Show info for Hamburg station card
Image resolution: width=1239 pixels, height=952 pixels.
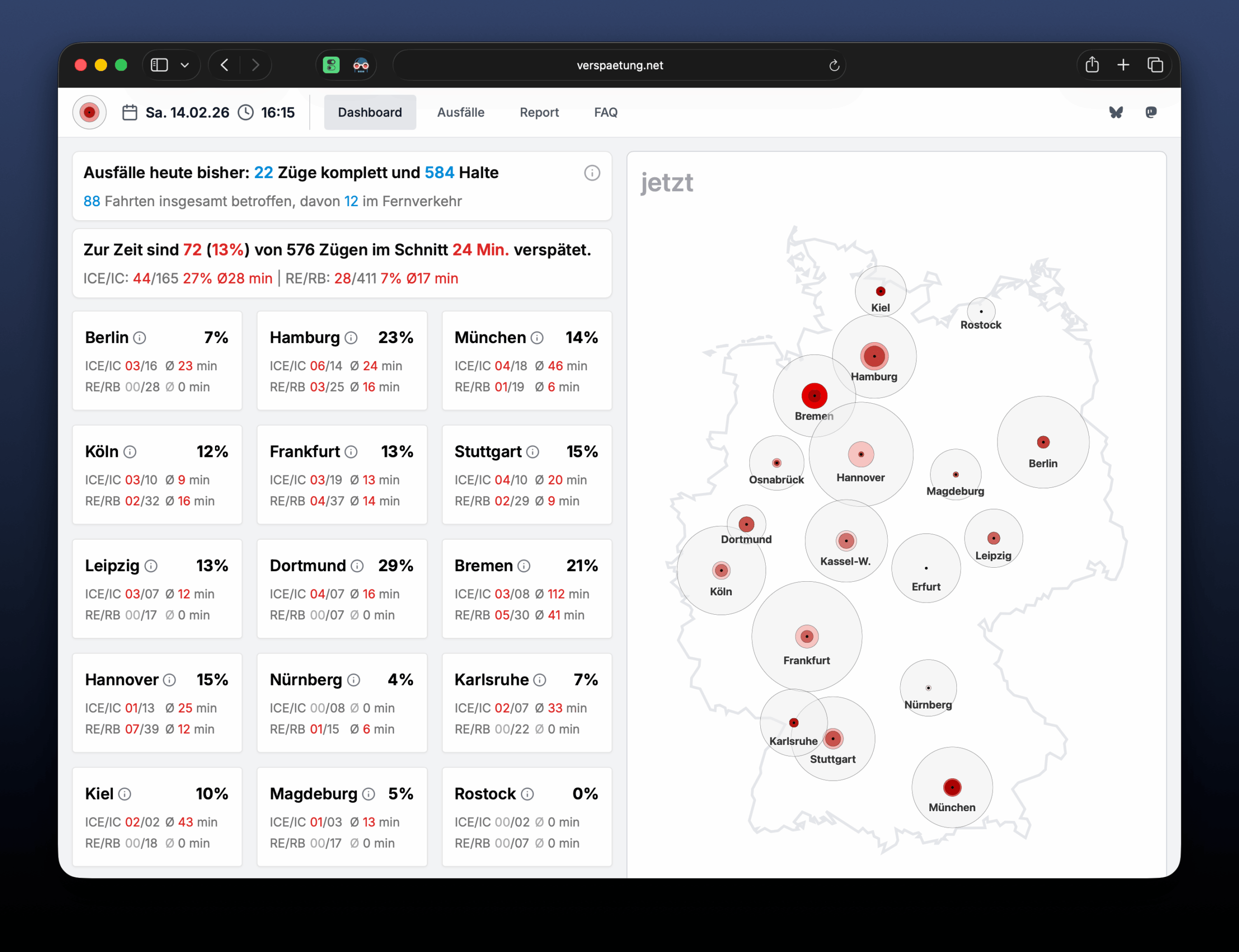[x=351, y=338]
